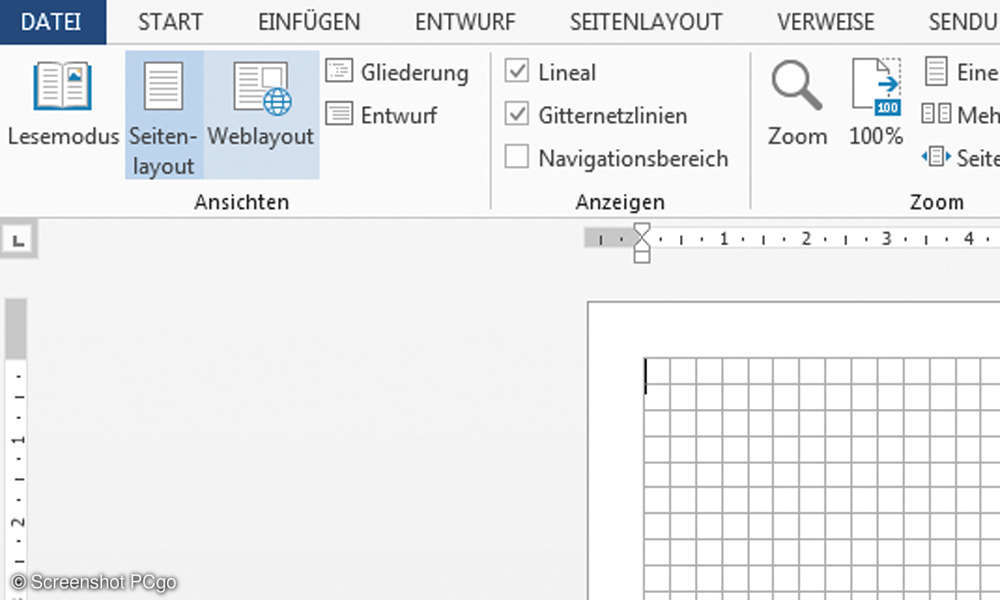
Task: Open Gliederung outline view
Action: coord(397,72)
